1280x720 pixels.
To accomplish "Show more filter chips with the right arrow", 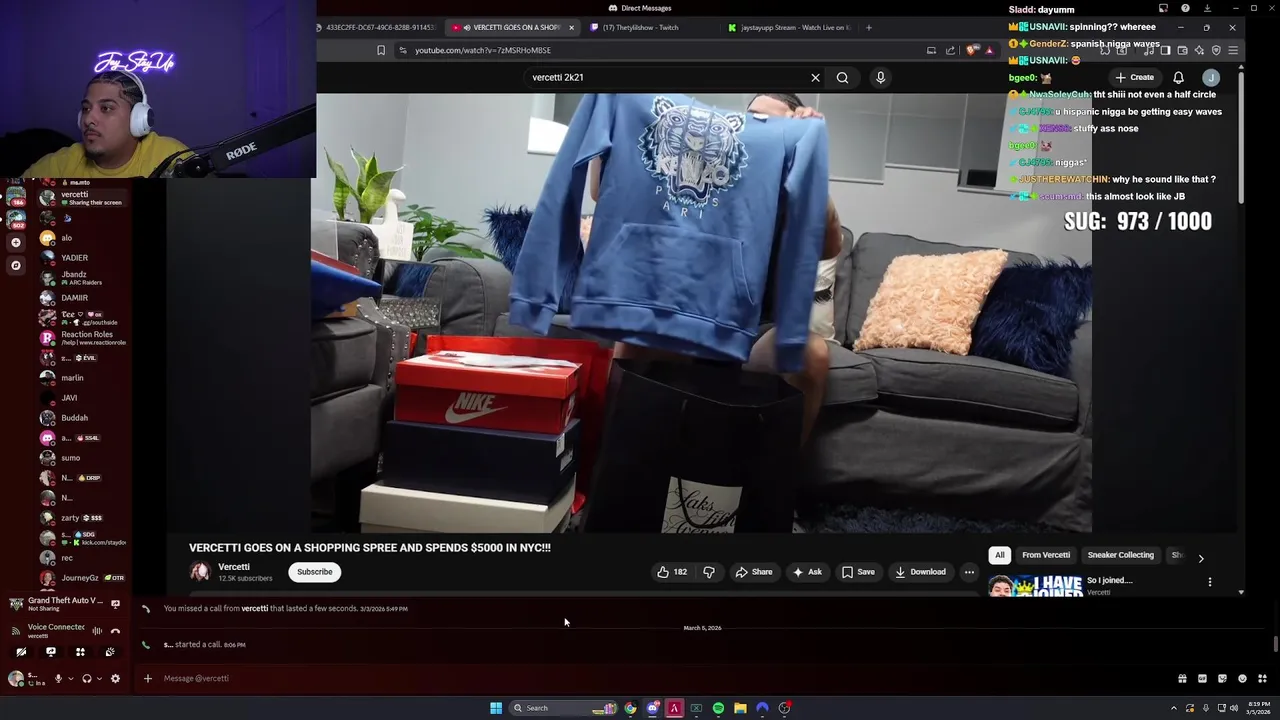I will coord(1201,558).
